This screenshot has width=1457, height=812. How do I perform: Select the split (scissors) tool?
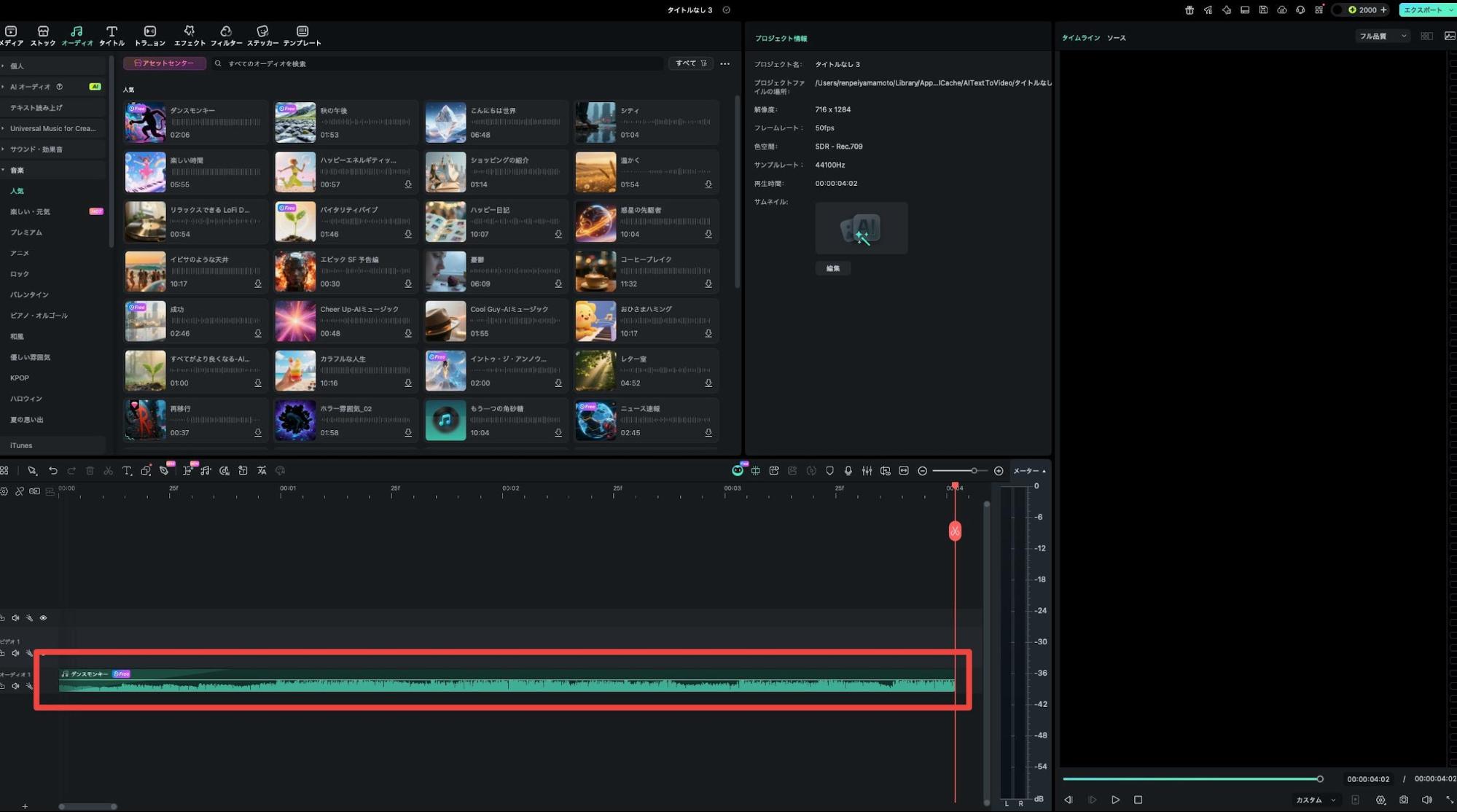point(108,470)
